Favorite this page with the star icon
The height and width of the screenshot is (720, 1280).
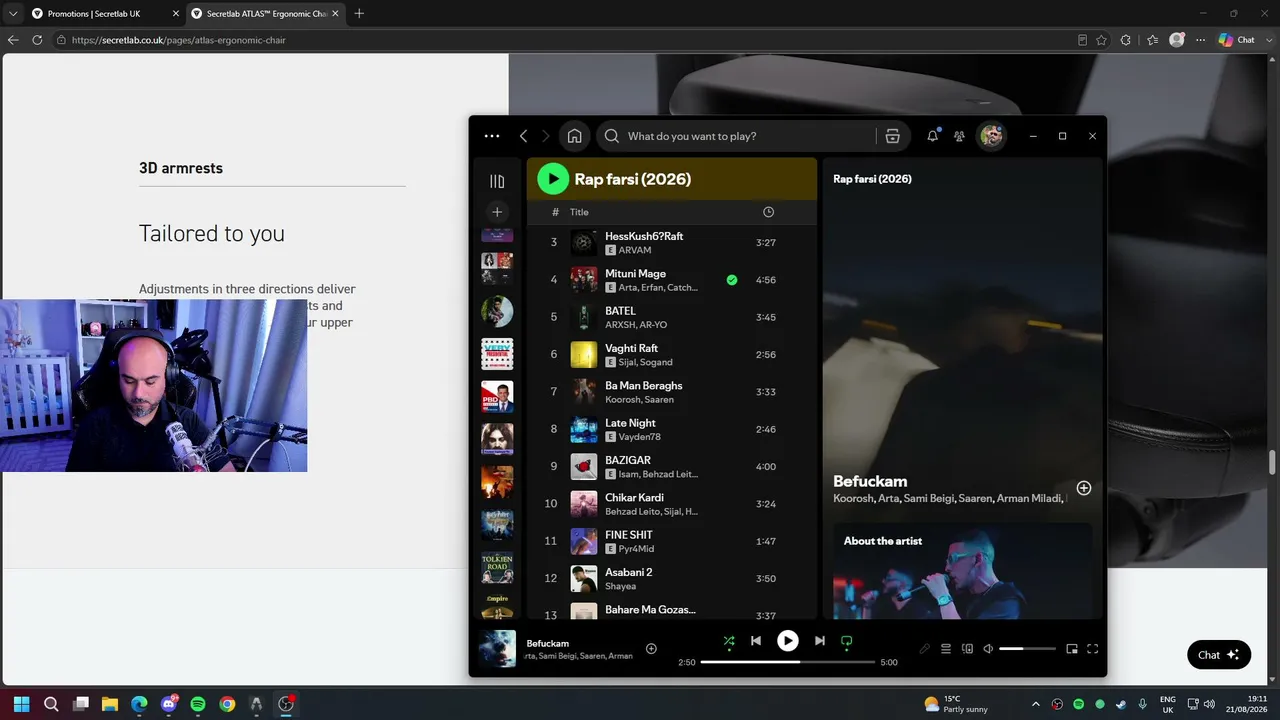point(1101,40)
